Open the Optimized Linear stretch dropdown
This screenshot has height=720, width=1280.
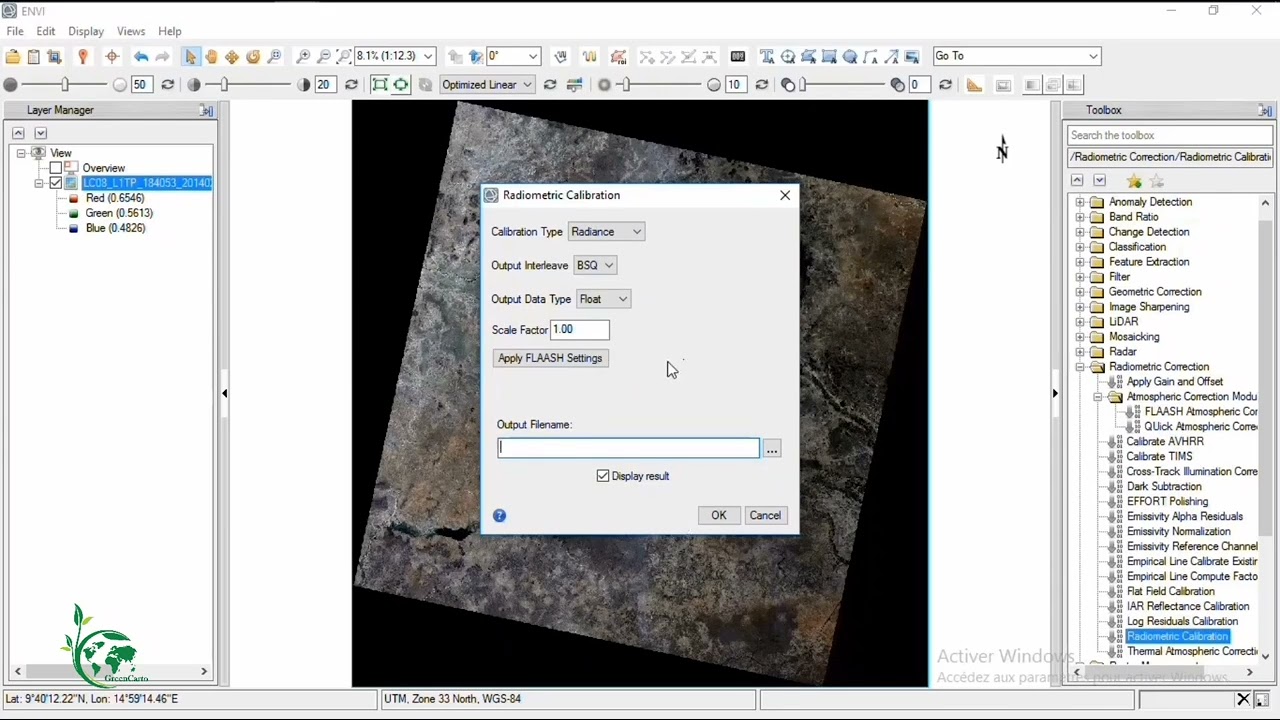(x=487, y=85)
